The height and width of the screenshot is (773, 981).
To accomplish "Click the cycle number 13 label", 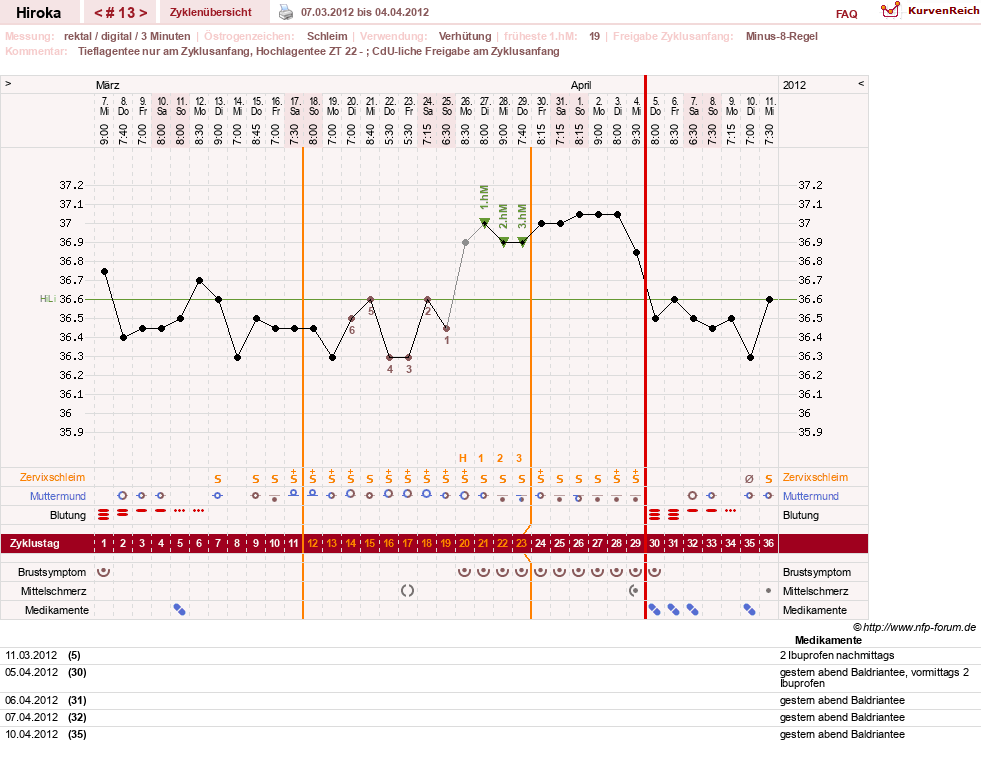I will tap(121, 13).
